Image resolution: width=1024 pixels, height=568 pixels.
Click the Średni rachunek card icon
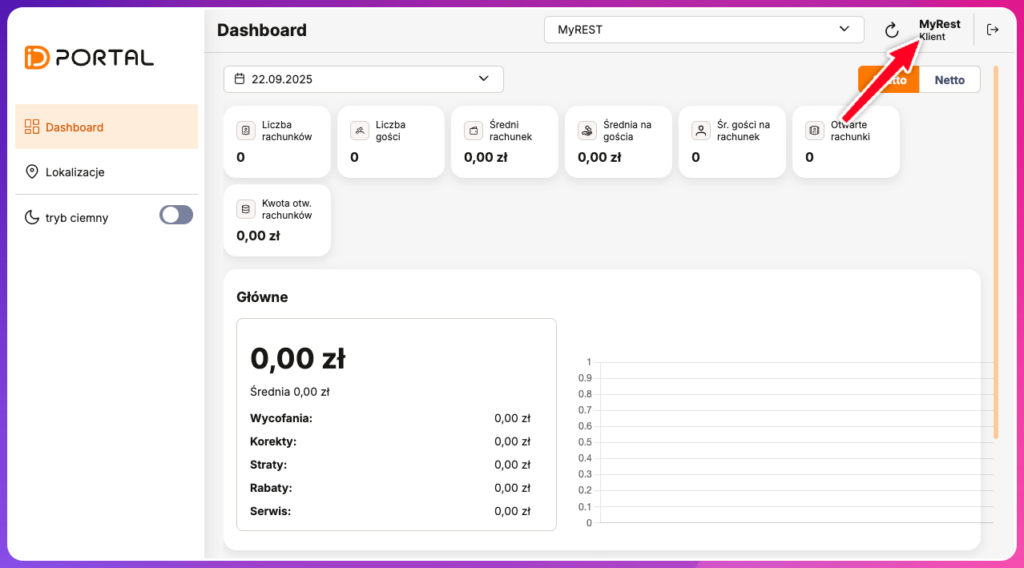point(473,130)
